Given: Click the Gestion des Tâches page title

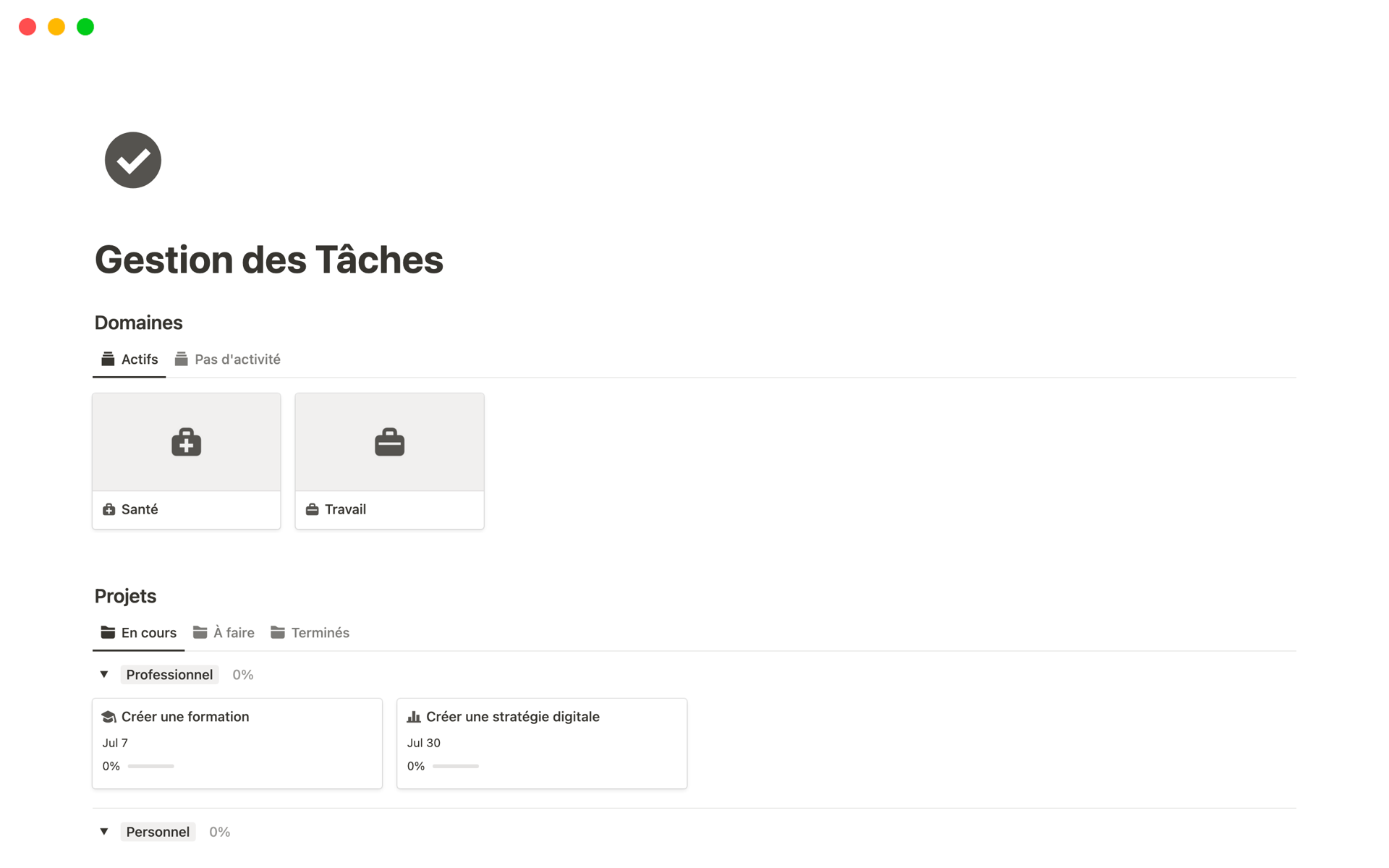Looking at the screenshot, I should pyautogui.click(x=269, y=260).
